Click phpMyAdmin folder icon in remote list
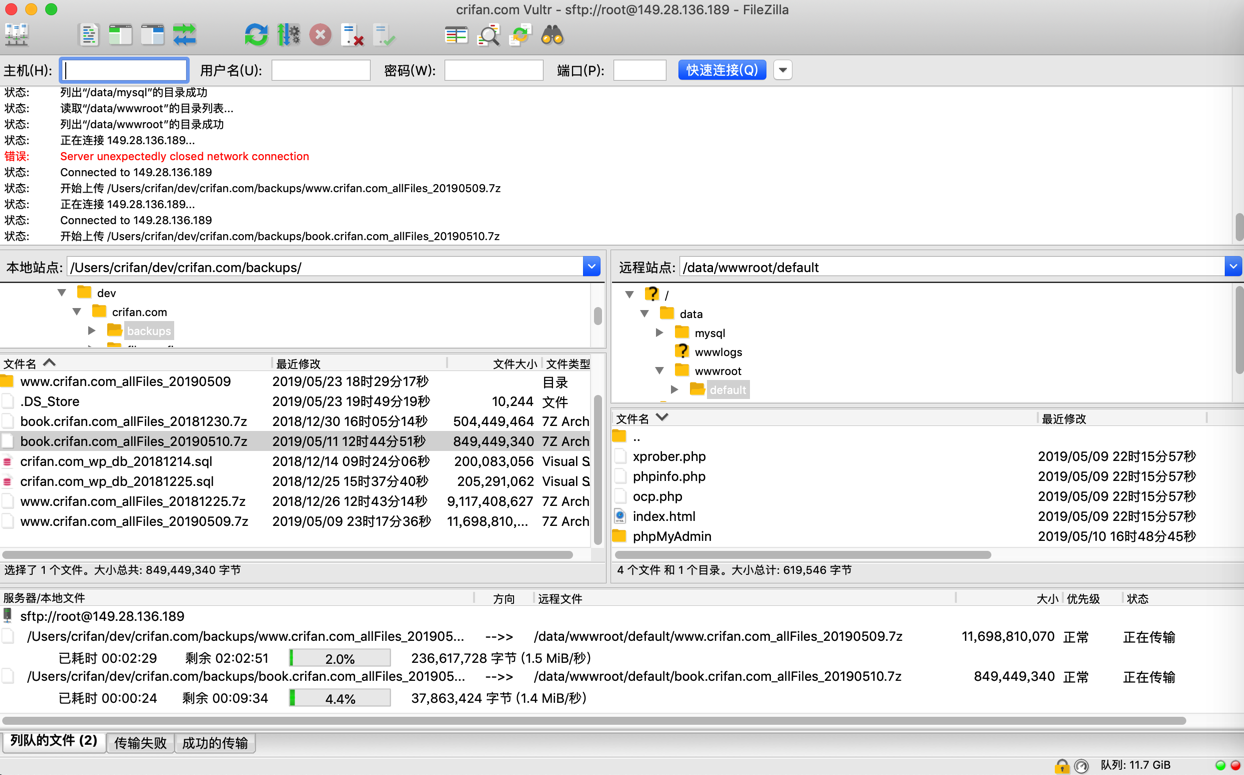Image resolution: width=1244 pixels, height=775 pixels. 619,536
